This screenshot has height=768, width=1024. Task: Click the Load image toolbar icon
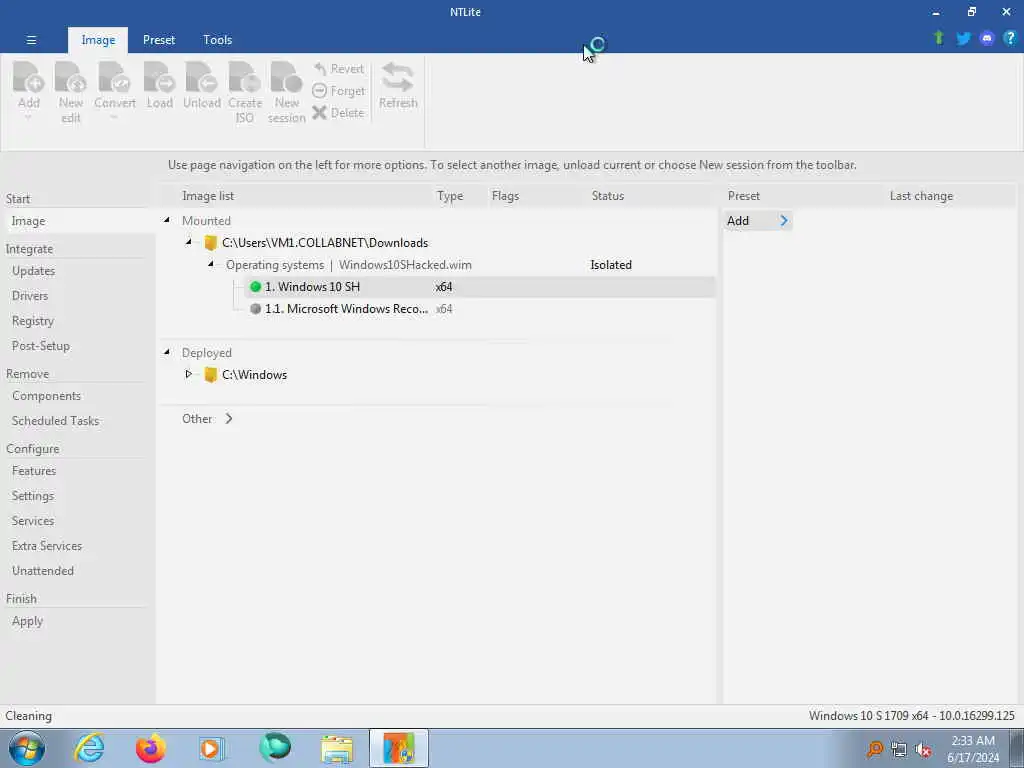click(159, 77)
